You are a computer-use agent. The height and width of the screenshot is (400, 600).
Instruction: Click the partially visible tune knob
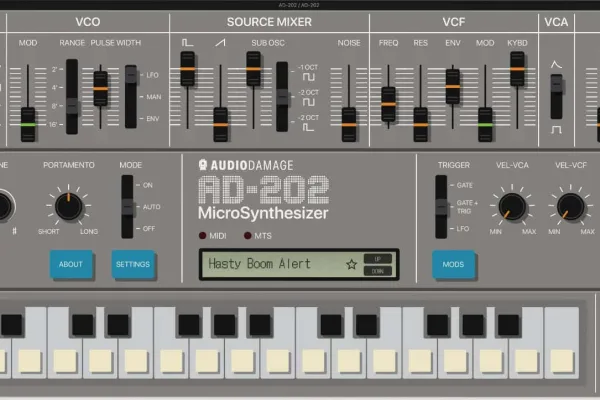pos(5,206)
